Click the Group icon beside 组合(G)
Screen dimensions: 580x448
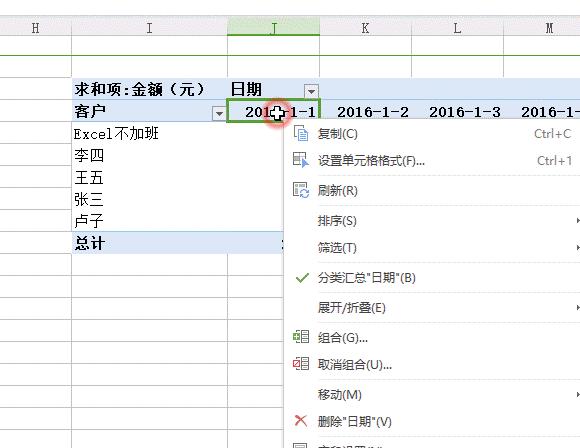coord(301,337)
